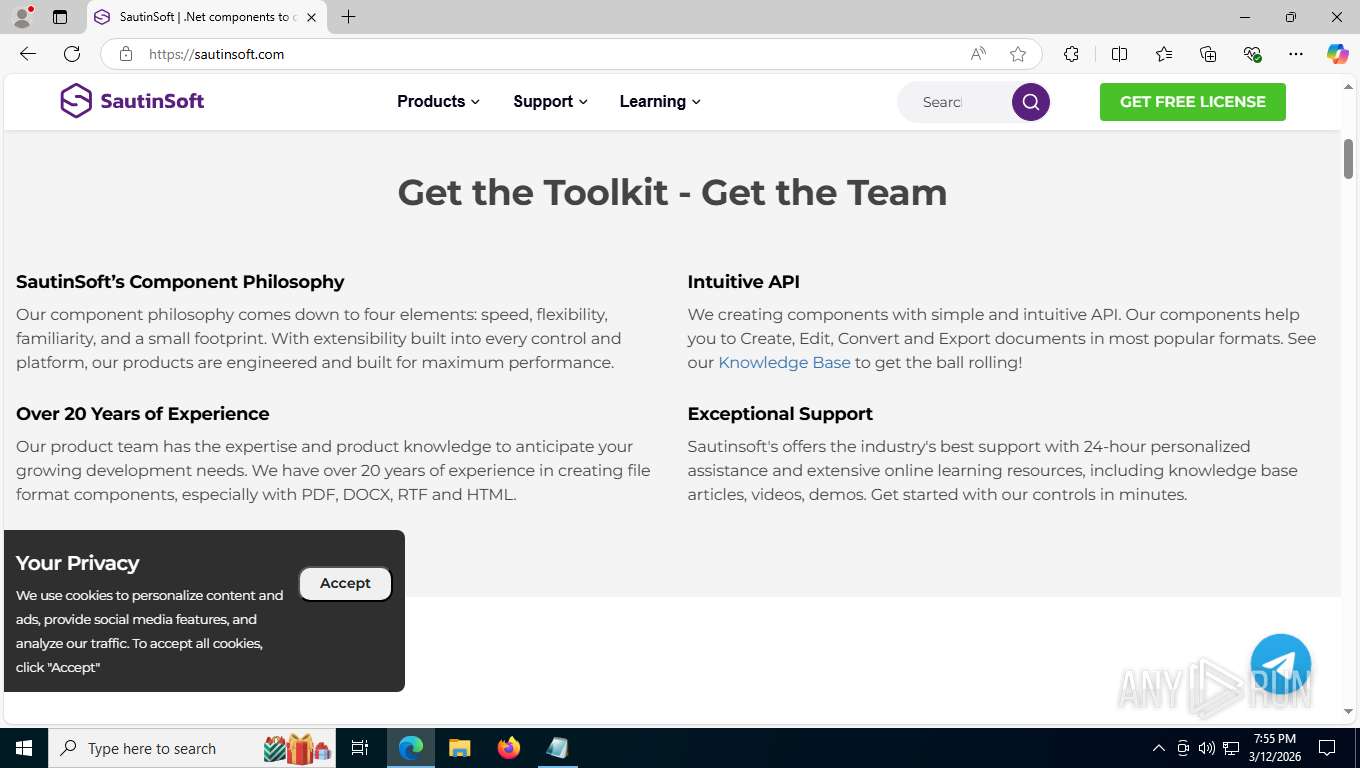Open the Windows notification center
This screenshot has width=1360, height=768.
pos(1327,748)
